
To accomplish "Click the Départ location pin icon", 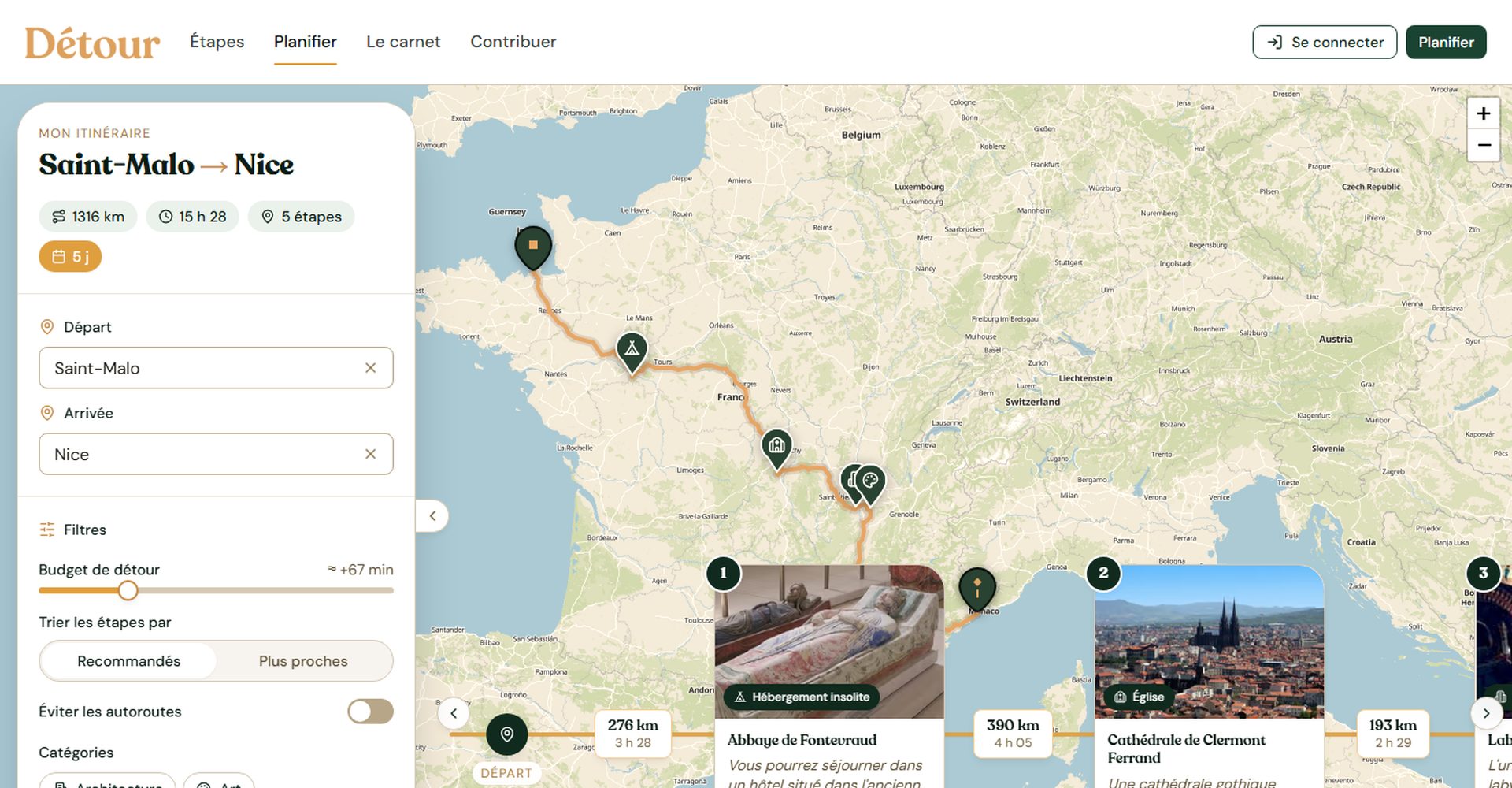I will coord(47,326).
